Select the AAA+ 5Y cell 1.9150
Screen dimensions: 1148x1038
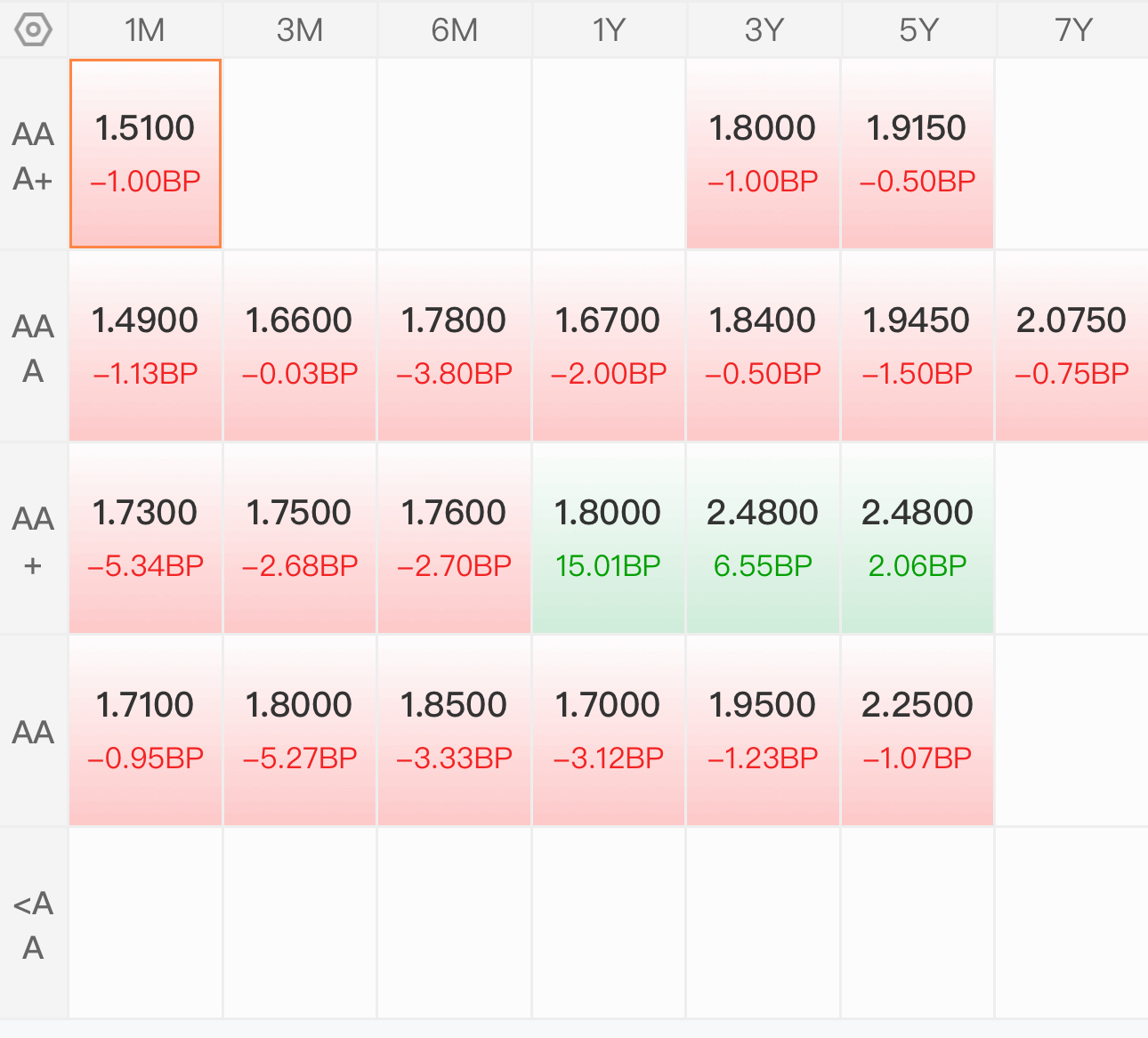click(918, 154)
